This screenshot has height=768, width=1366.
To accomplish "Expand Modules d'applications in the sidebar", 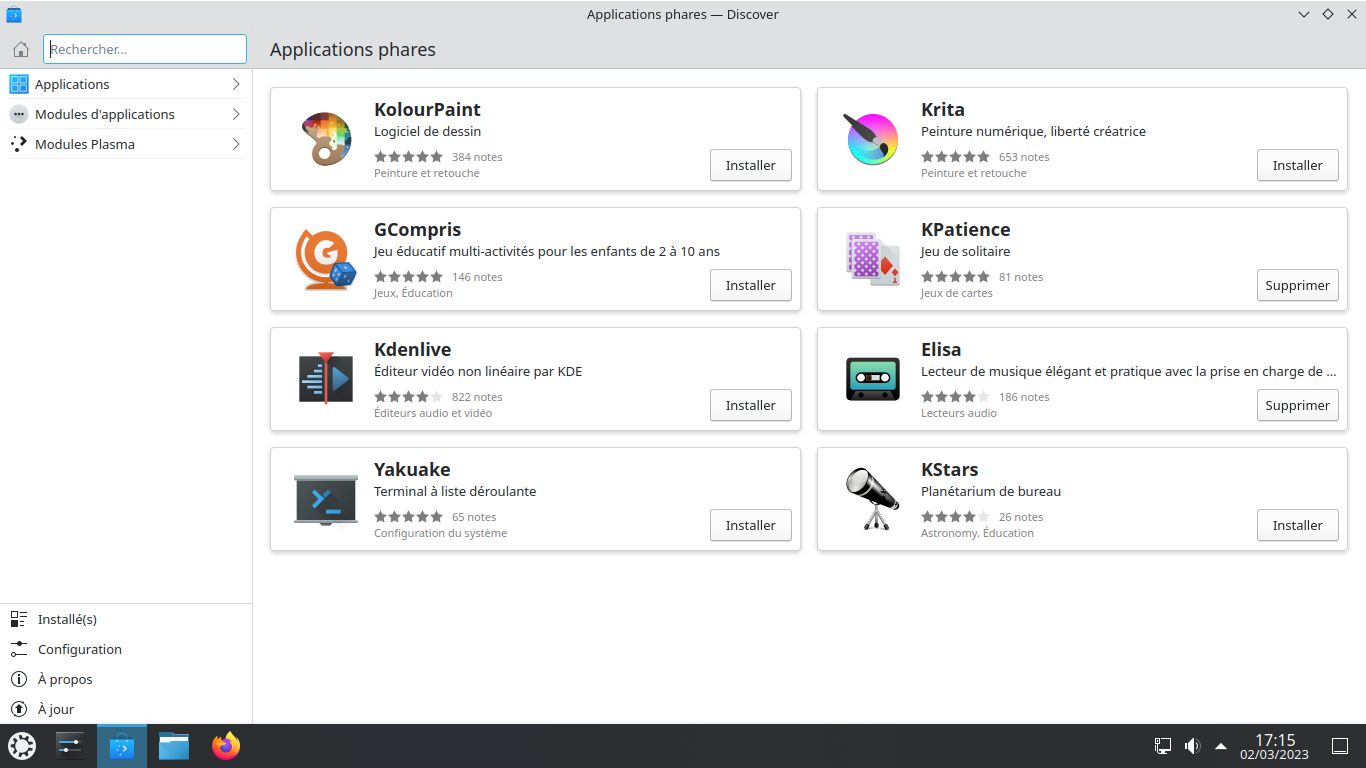I will (x=125, y=114).
